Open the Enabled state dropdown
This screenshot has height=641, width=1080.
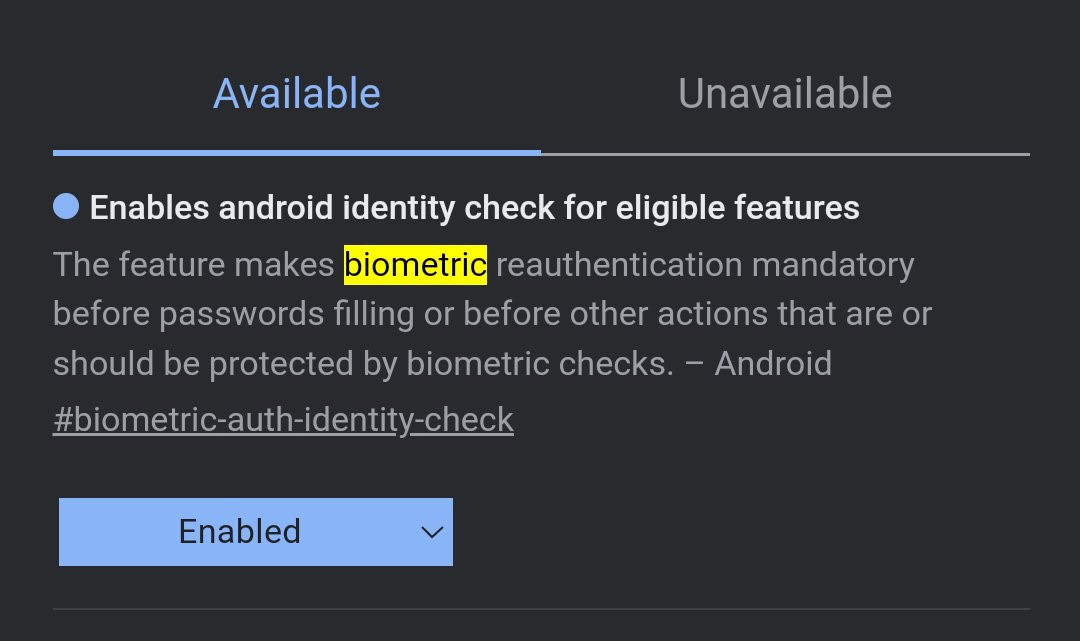[256, 532]
